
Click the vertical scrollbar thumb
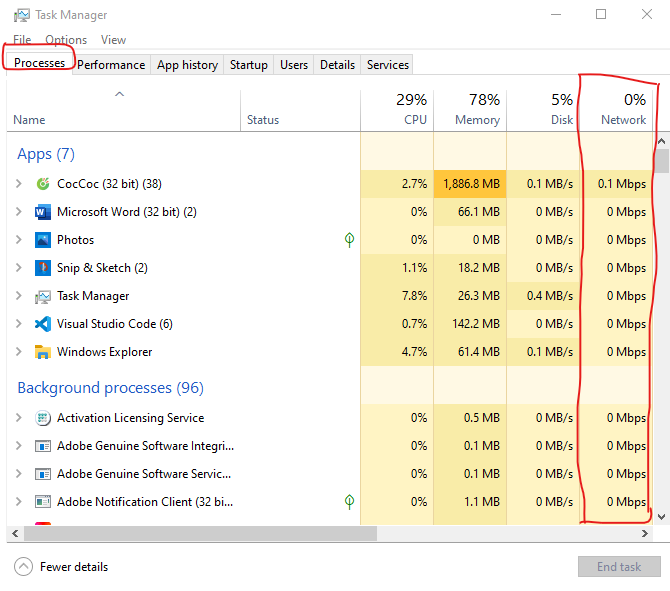(662, 160)
